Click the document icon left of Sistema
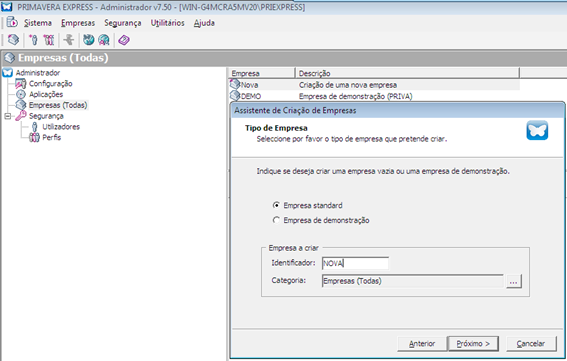 pyautogui.click(x=12, y=22)
